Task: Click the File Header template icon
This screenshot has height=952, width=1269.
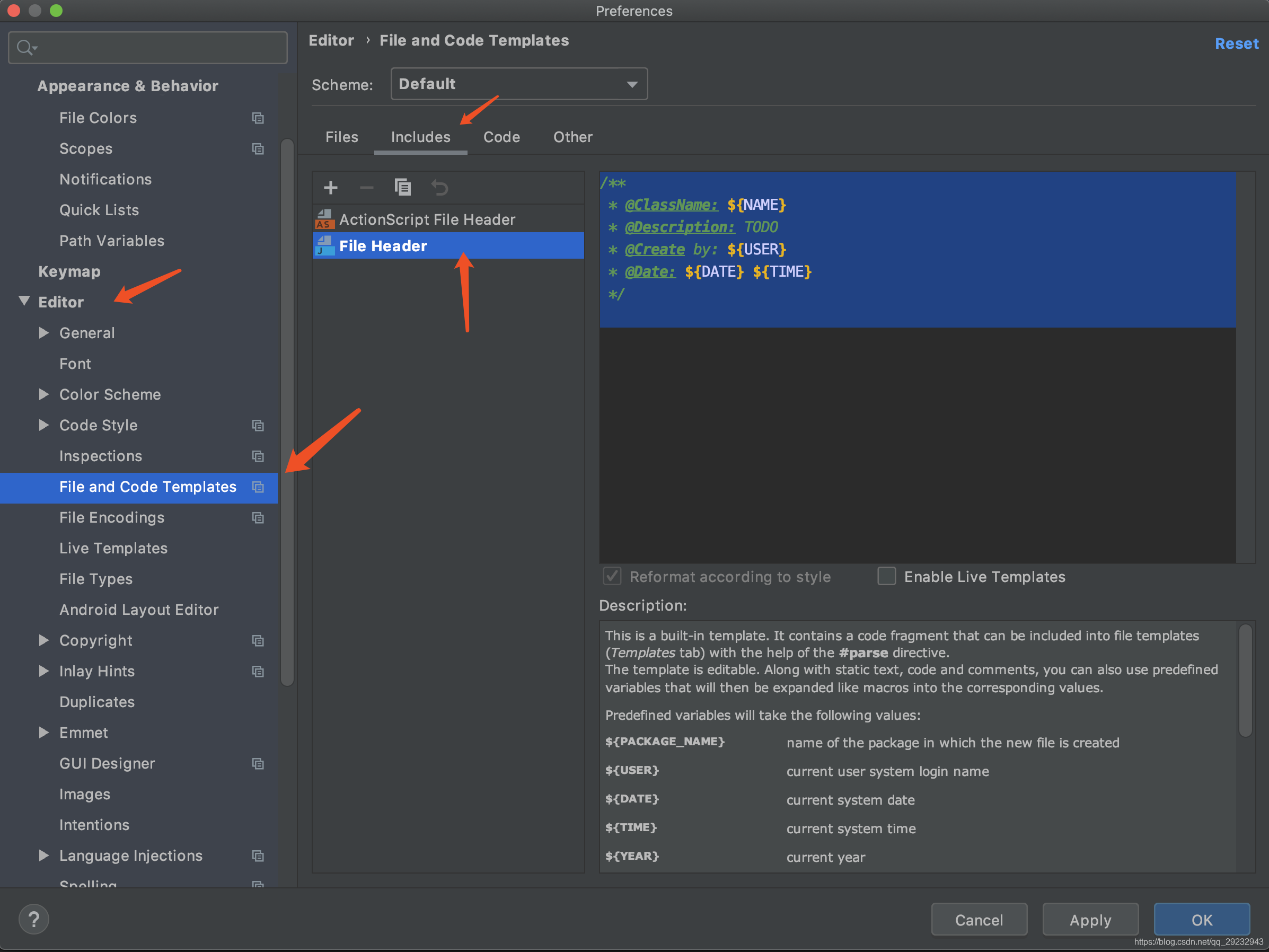Action: pos(326,246)
